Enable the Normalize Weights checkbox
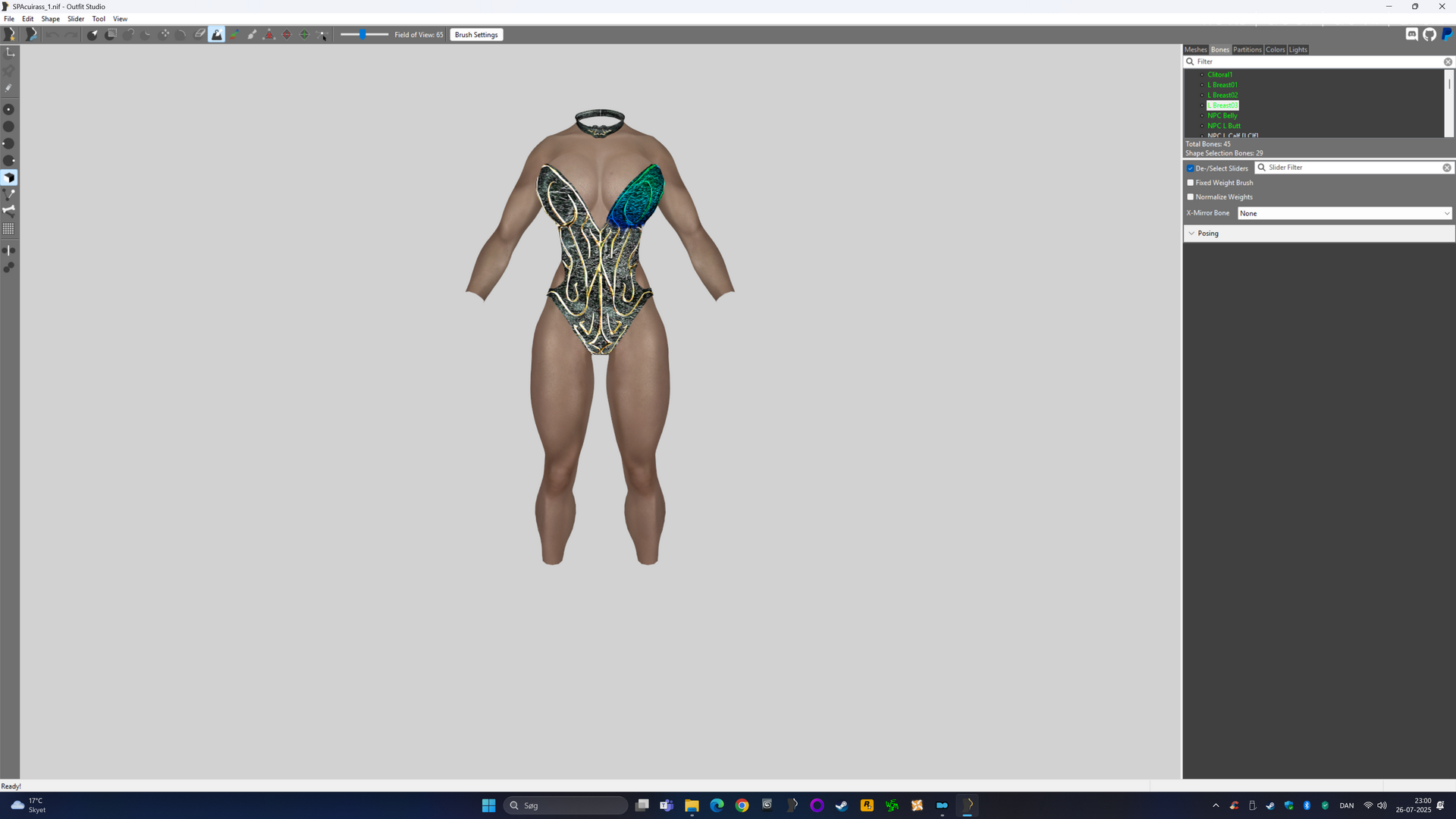1456x819 pixels. click(x=1191, y=197)
